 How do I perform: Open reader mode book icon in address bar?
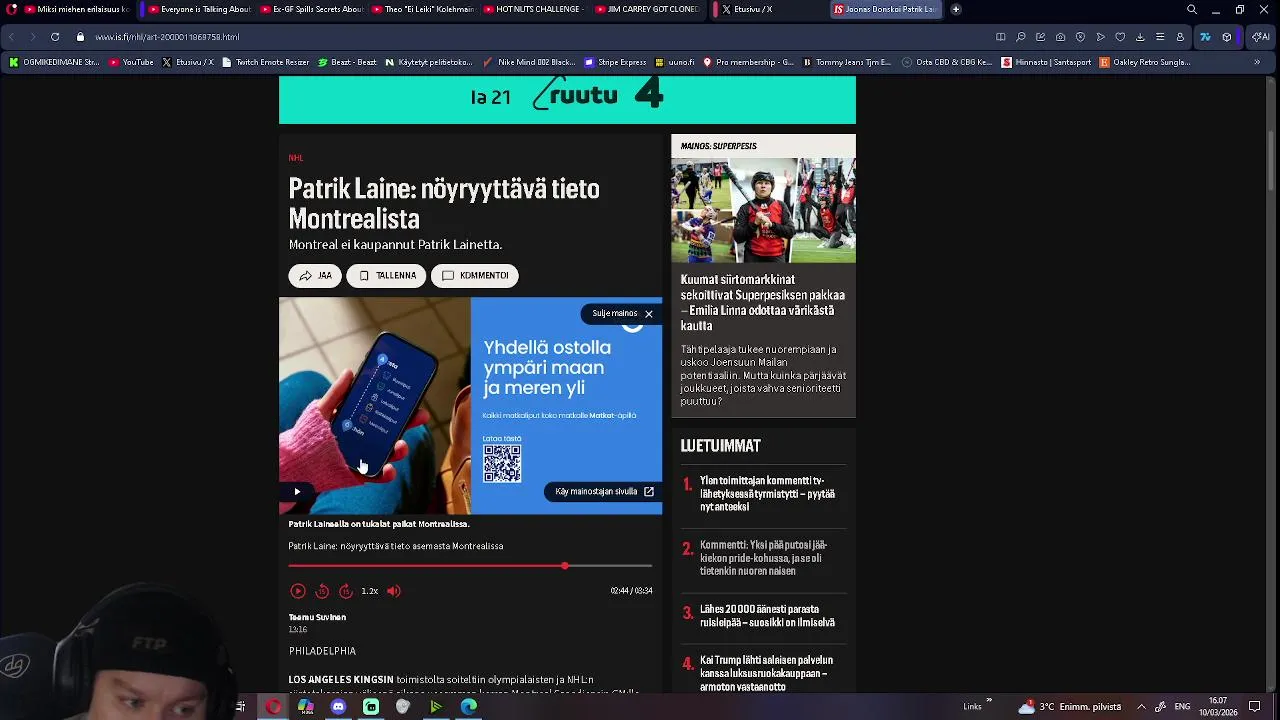1000,37
